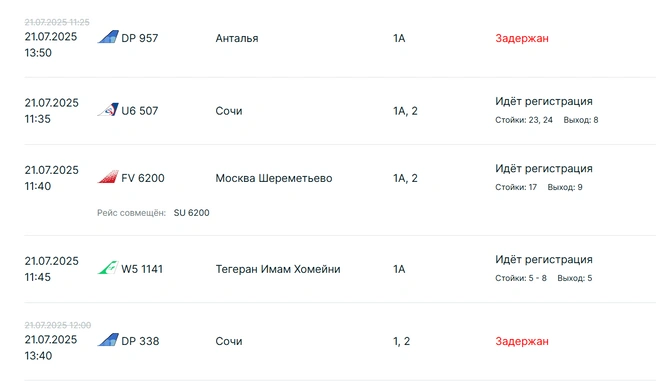Click the Задержан status for DP 338

(x=522, y=341)
